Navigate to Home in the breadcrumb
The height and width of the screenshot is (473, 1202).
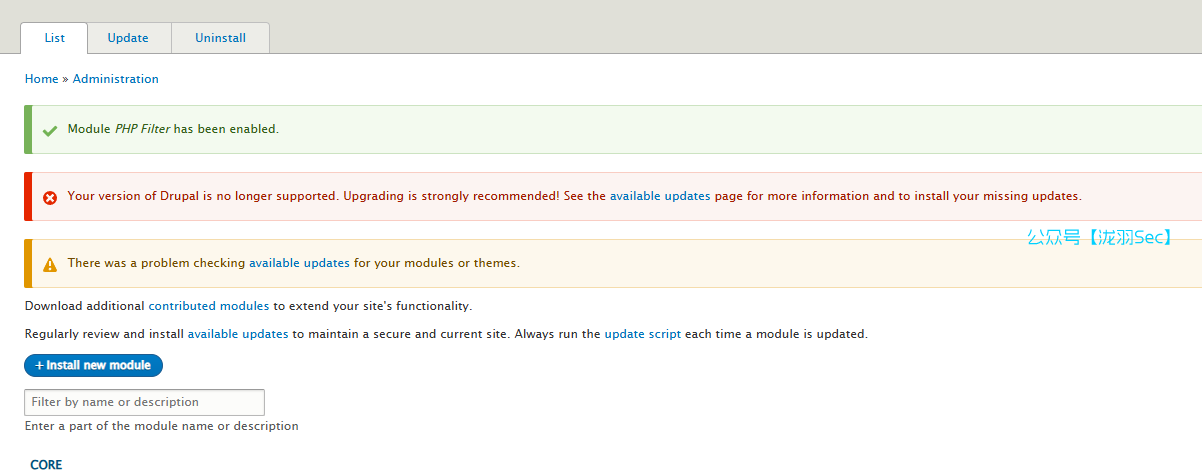point(41,79)
